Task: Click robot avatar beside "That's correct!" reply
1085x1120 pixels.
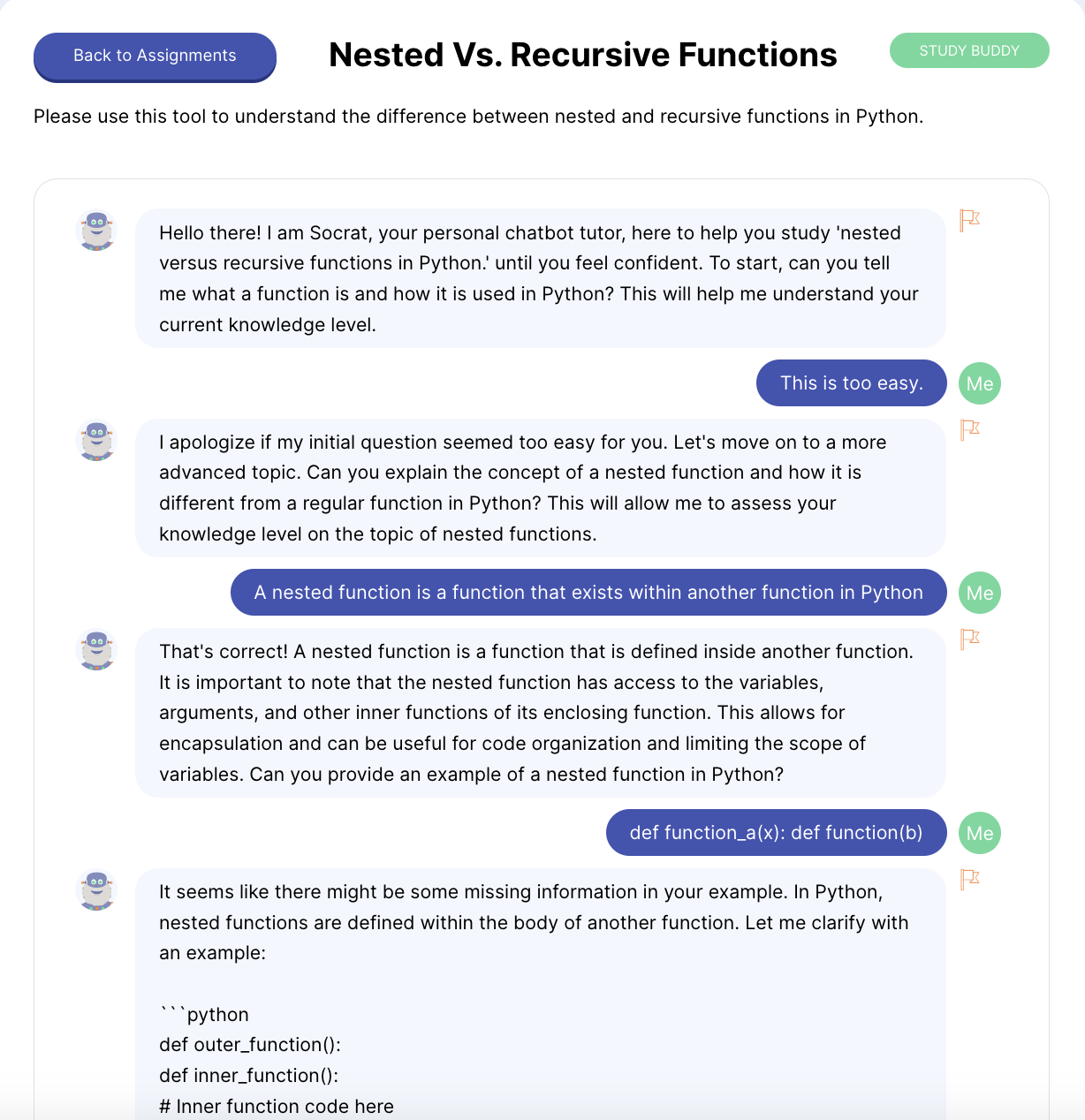Action: click(96, 649)
